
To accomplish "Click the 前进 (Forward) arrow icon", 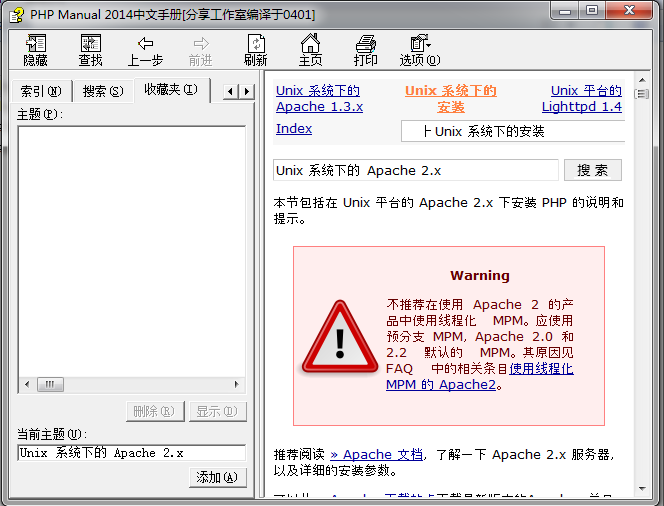I will point(201,51).
